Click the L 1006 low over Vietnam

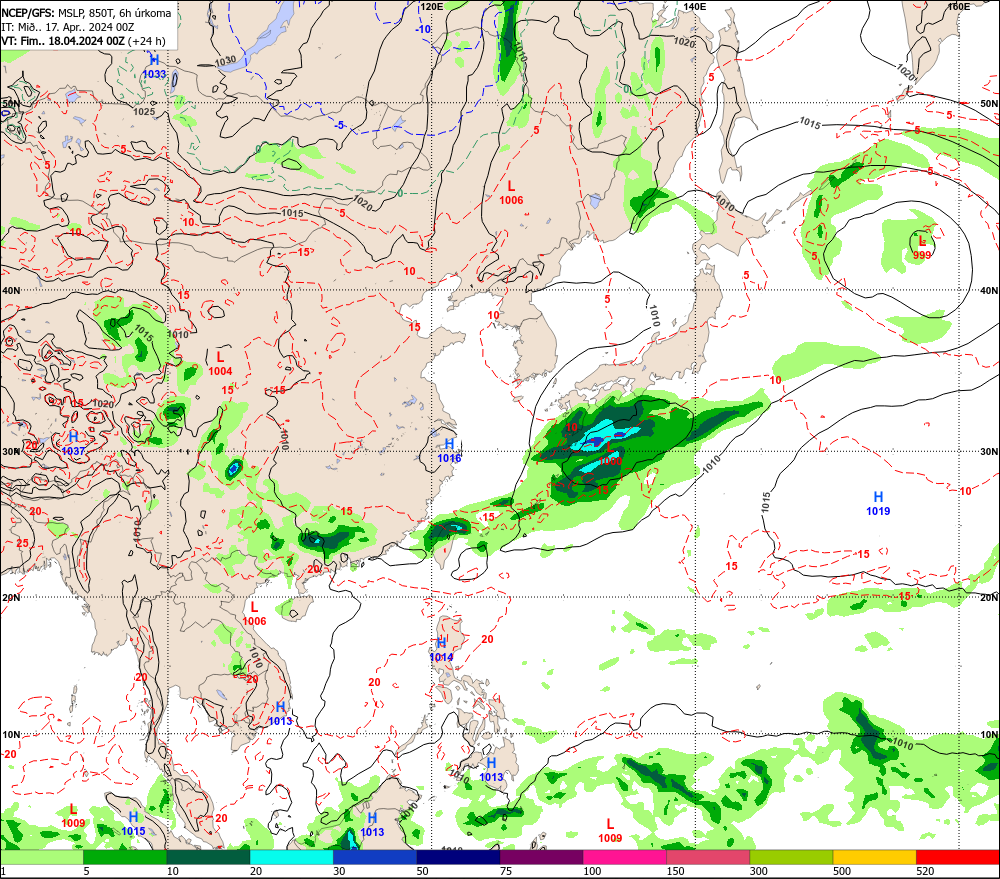[x=254, y=614]
